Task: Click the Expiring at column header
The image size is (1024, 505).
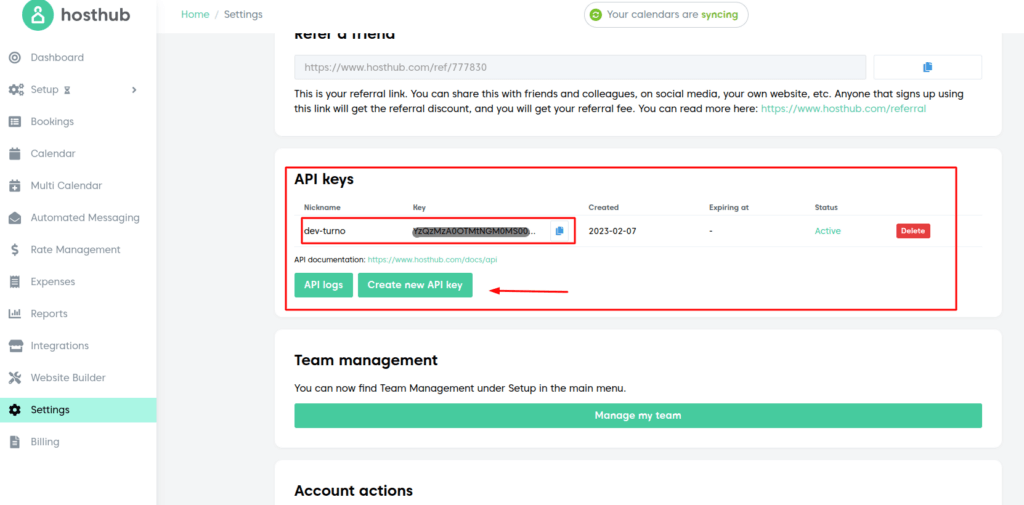Action: 729,207
